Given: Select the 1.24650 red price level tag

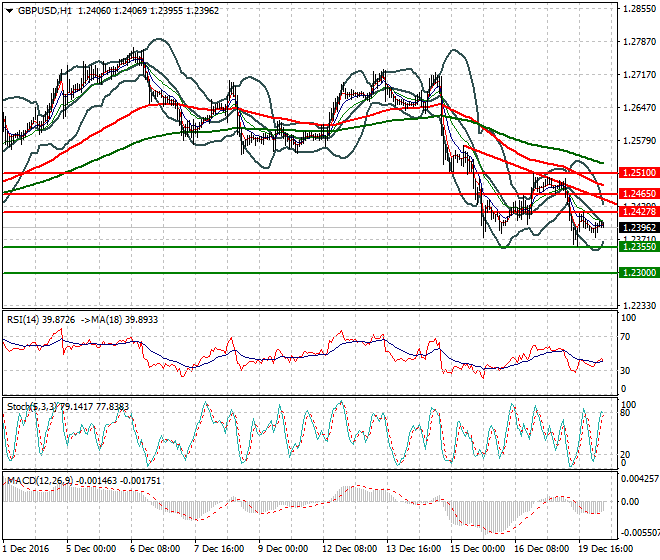Looking at the screenshot, I should (638, 193).
